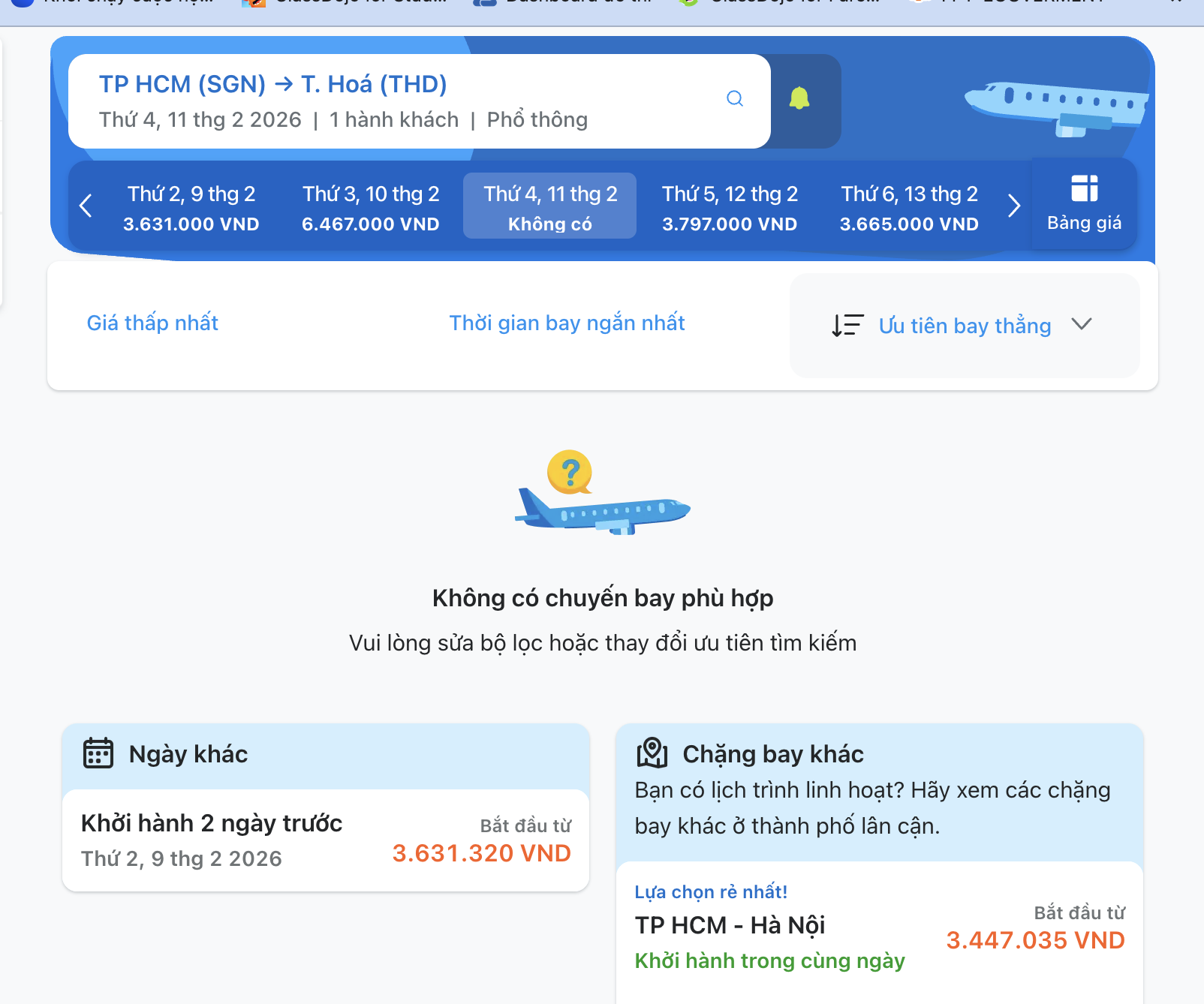The height and width of the screenshot is (1004, 1204).
Task: Select the Thứ 5, 12 thg 2 date tab
Action: point(729,206)
